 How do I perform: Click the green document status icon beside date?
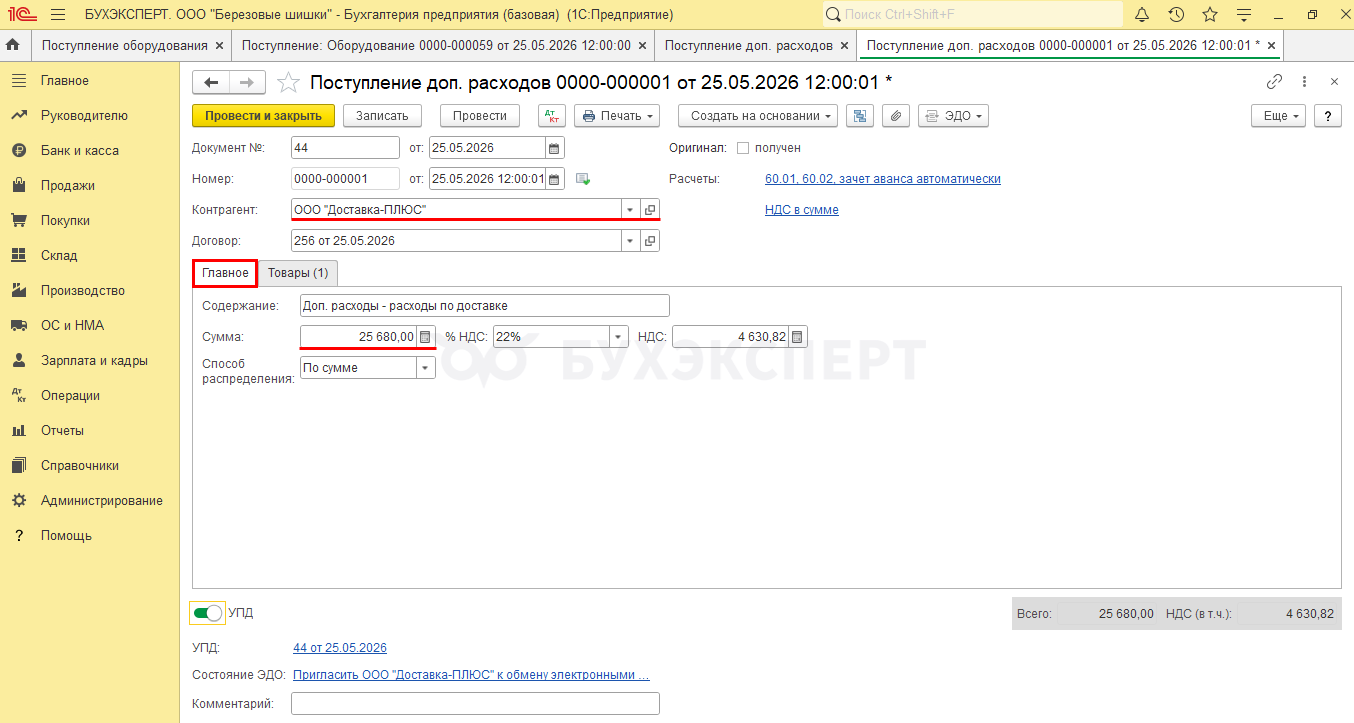(x=584, y=179)
